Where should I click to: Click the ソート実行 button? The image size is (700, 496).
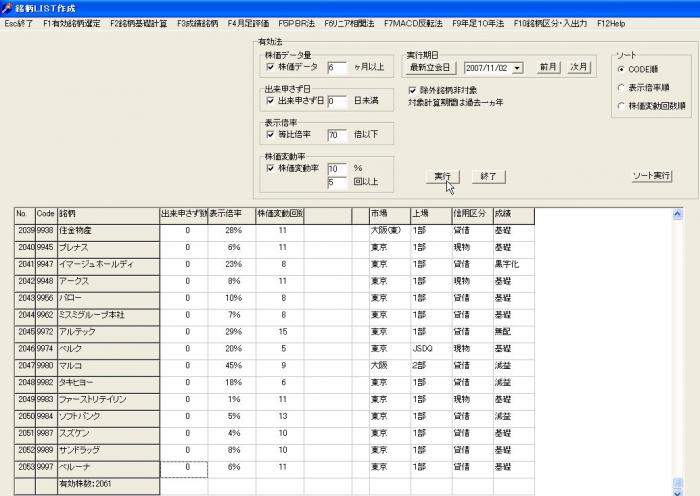(x=652, y=176)
